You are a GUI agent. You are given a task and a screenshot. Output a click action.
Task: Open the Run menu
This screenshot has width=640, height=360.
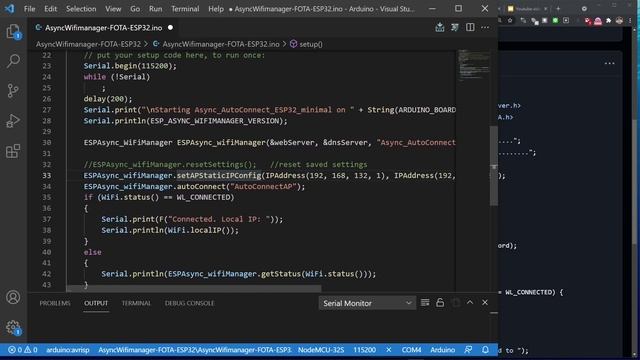(x=156, y=9)
